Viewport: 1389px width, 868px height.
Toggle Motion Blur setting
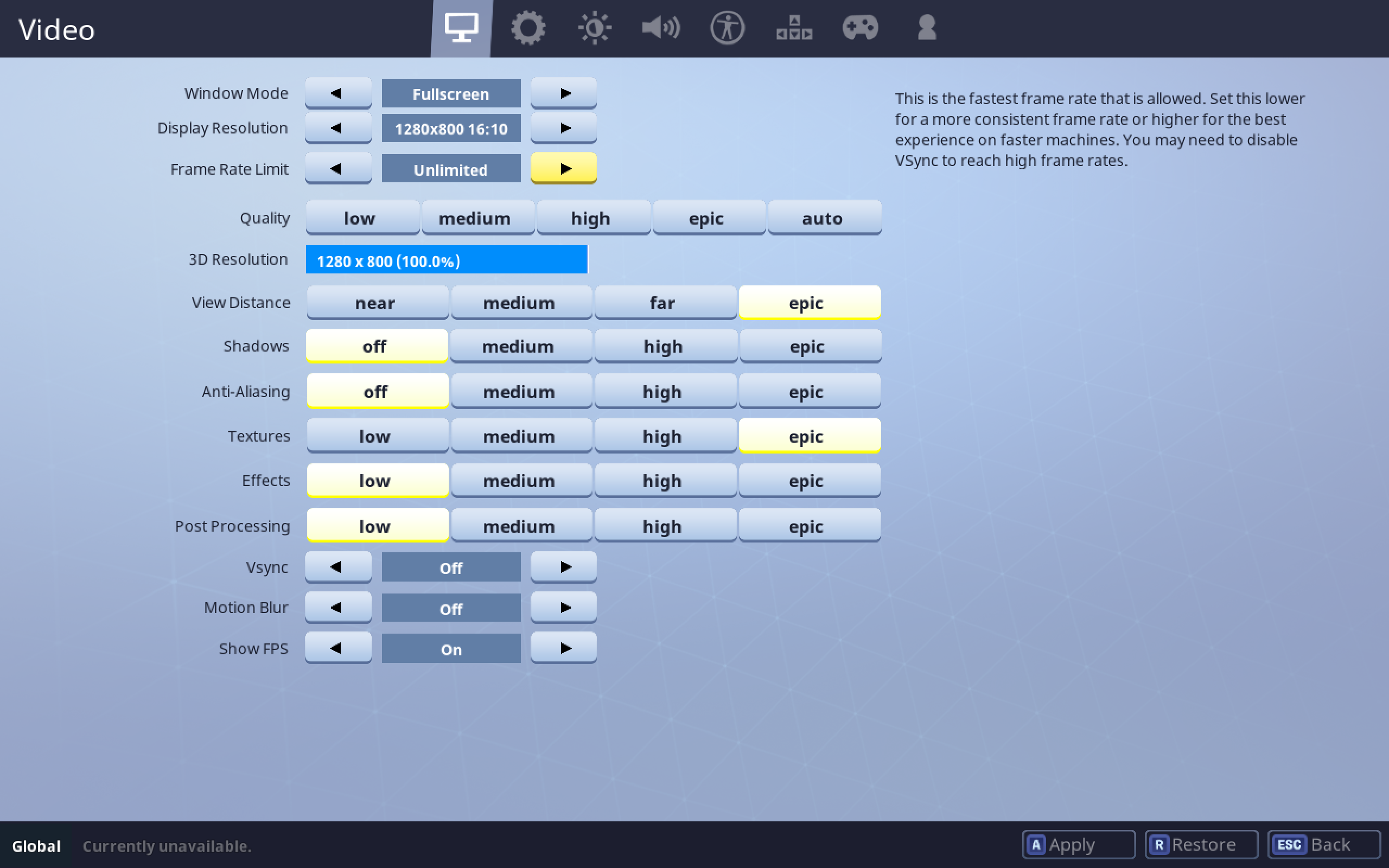point(565,608)
